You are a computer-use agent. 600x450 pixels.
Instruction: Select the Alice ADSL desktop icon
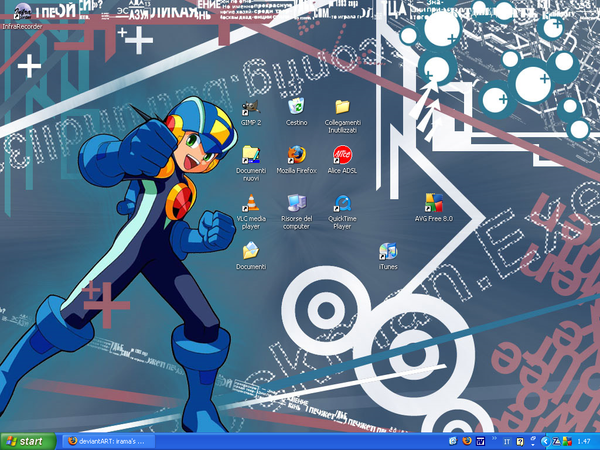(342, 160)
